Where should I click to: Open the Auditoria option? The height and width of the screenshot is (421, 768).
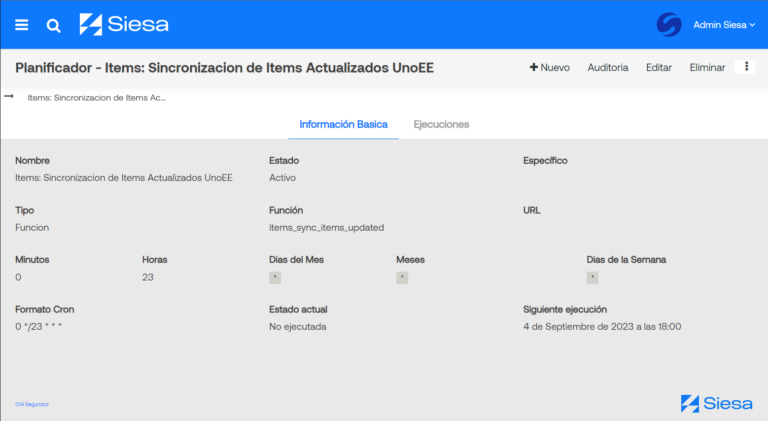point(608,68)
